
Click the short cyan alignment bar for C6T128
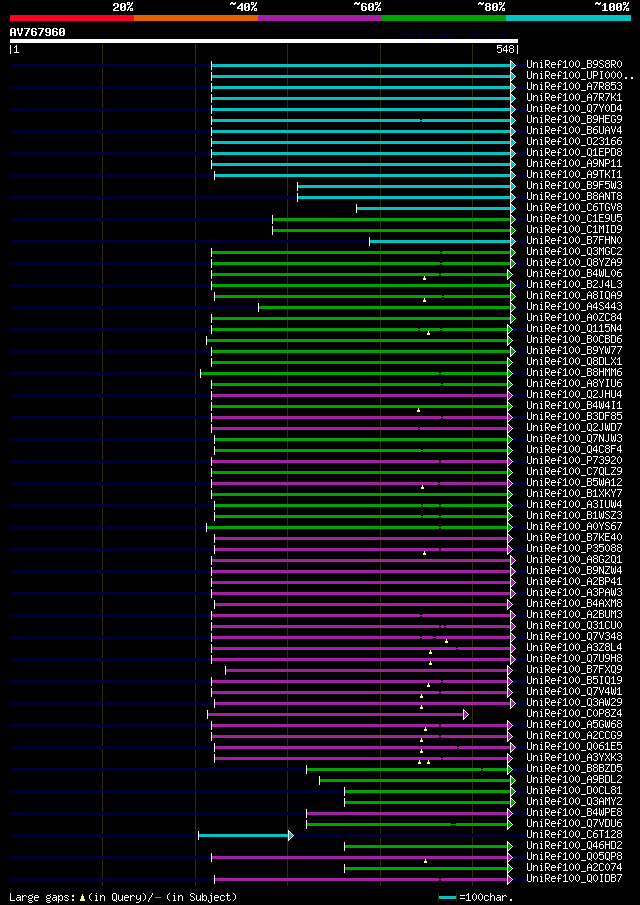pyautogui.click(x=244, y=835)
